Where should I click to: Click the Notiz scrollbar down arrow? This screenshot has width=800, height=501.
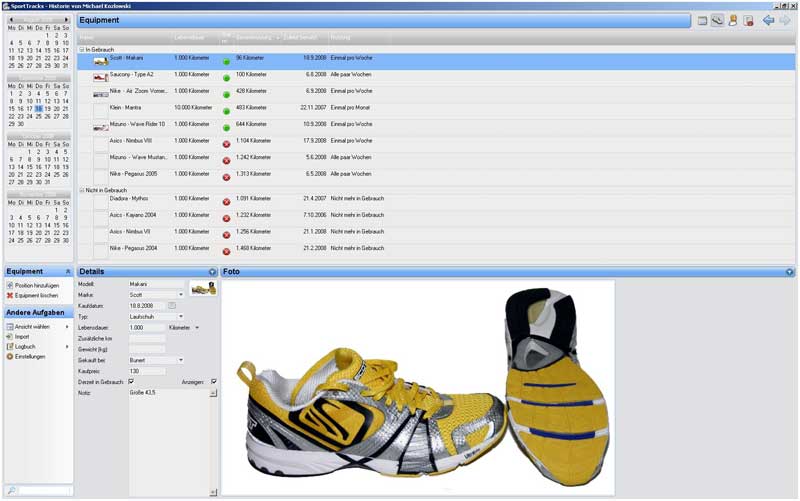213,492
